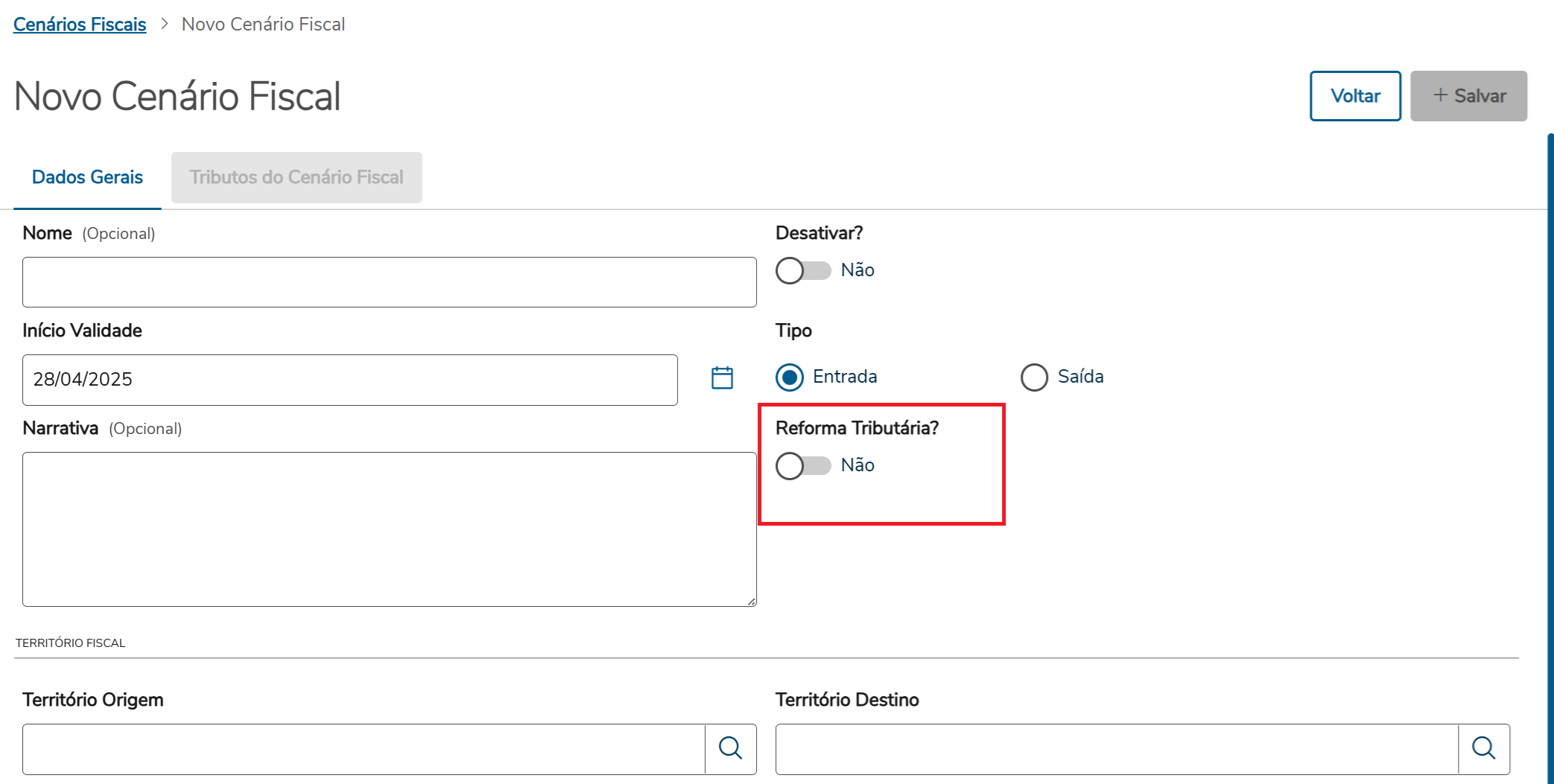Focus the Território Origem input
The width and height of the screenshot is (1554, 784).
[364, 749]
